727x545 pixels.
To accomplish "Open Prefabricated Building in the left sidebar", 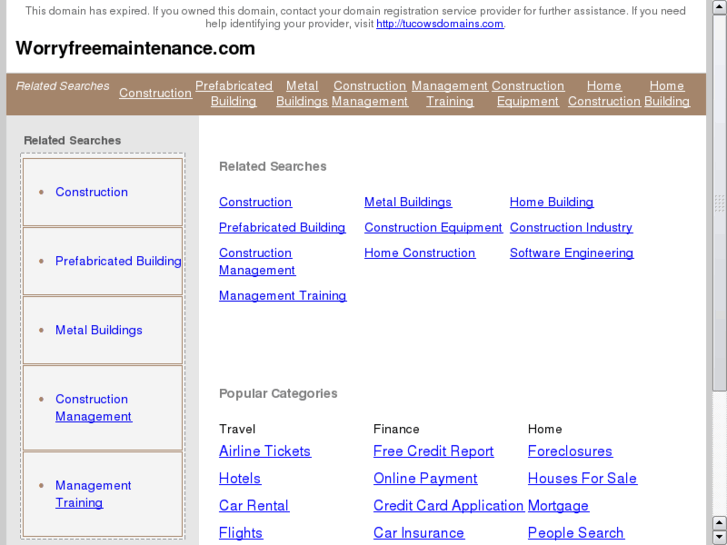I will pyautogui.click(x=118, y=261).
